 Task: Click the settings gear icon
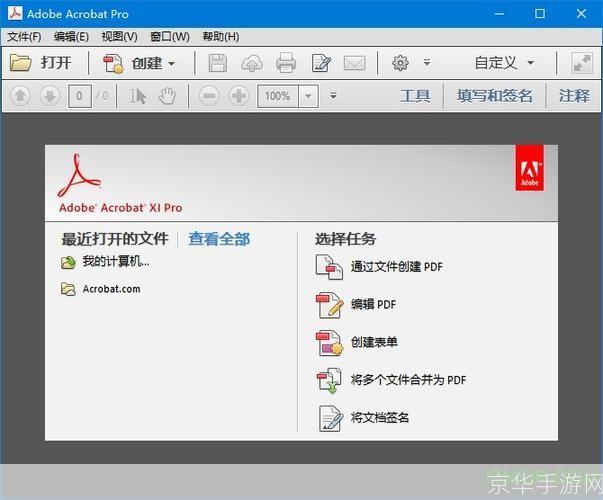click(400, 63)
